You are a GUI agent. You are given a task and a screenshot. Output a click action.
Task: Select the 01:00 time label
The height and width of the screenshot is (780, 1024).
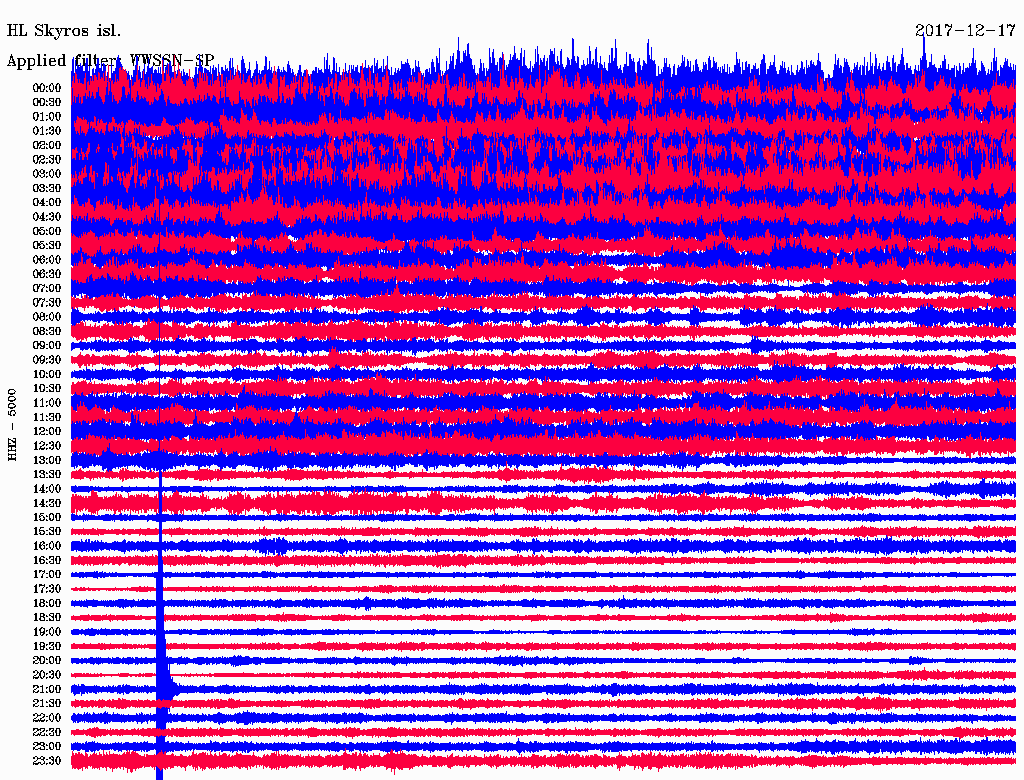(47, 116)
